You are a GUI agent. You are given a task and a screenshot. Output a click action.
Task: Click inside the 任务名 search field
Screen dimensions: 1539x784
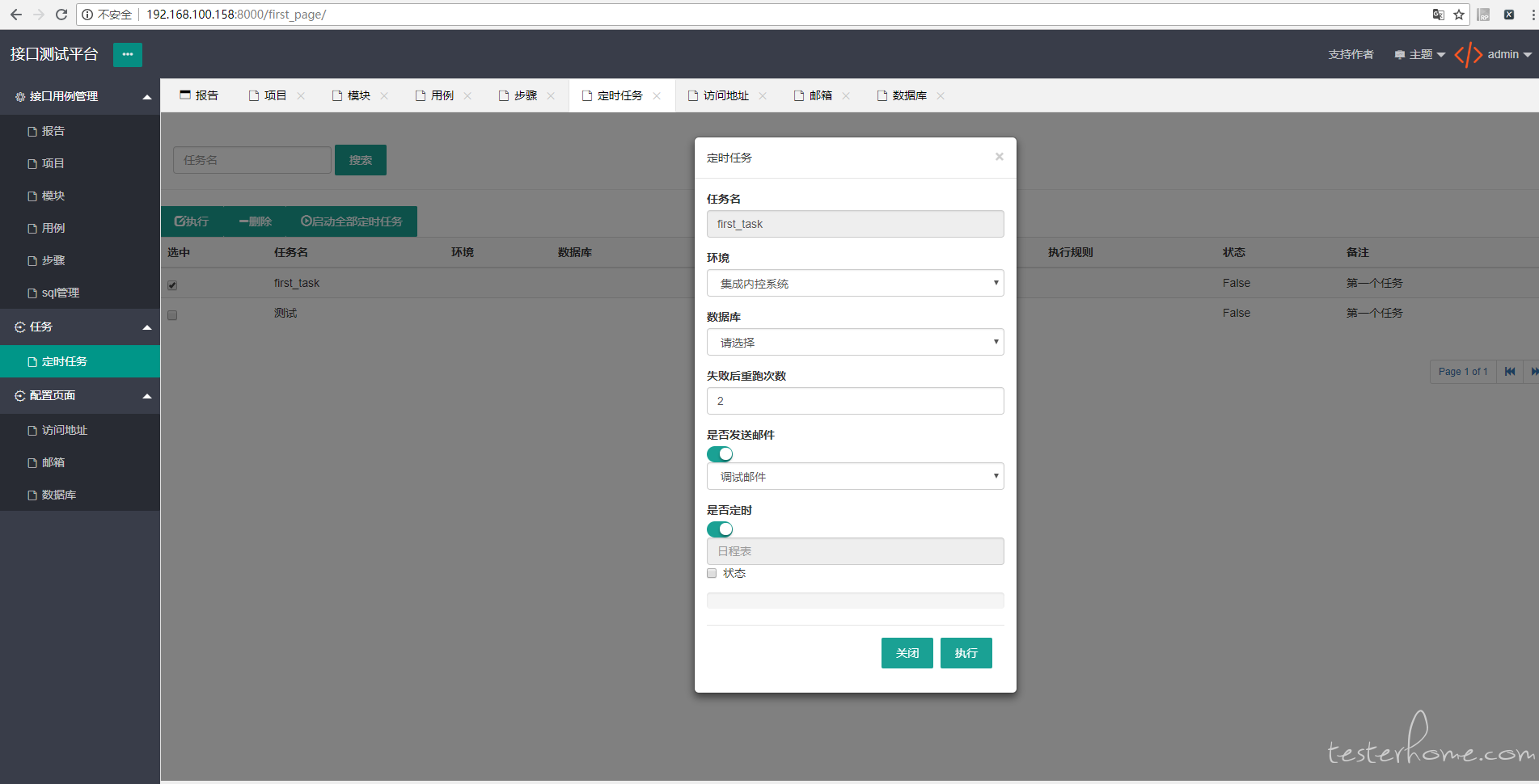(x=252, y=159)
